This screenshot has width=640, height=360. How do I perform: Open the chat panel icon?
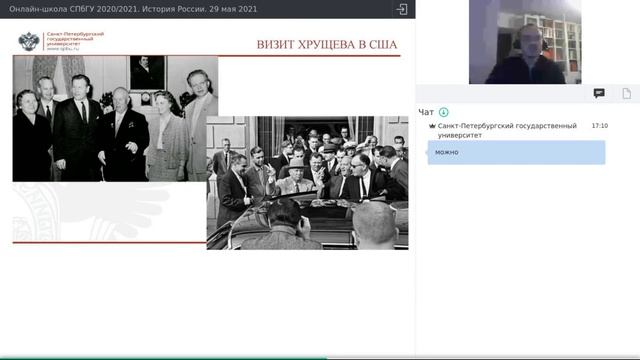tap(599, 93)
